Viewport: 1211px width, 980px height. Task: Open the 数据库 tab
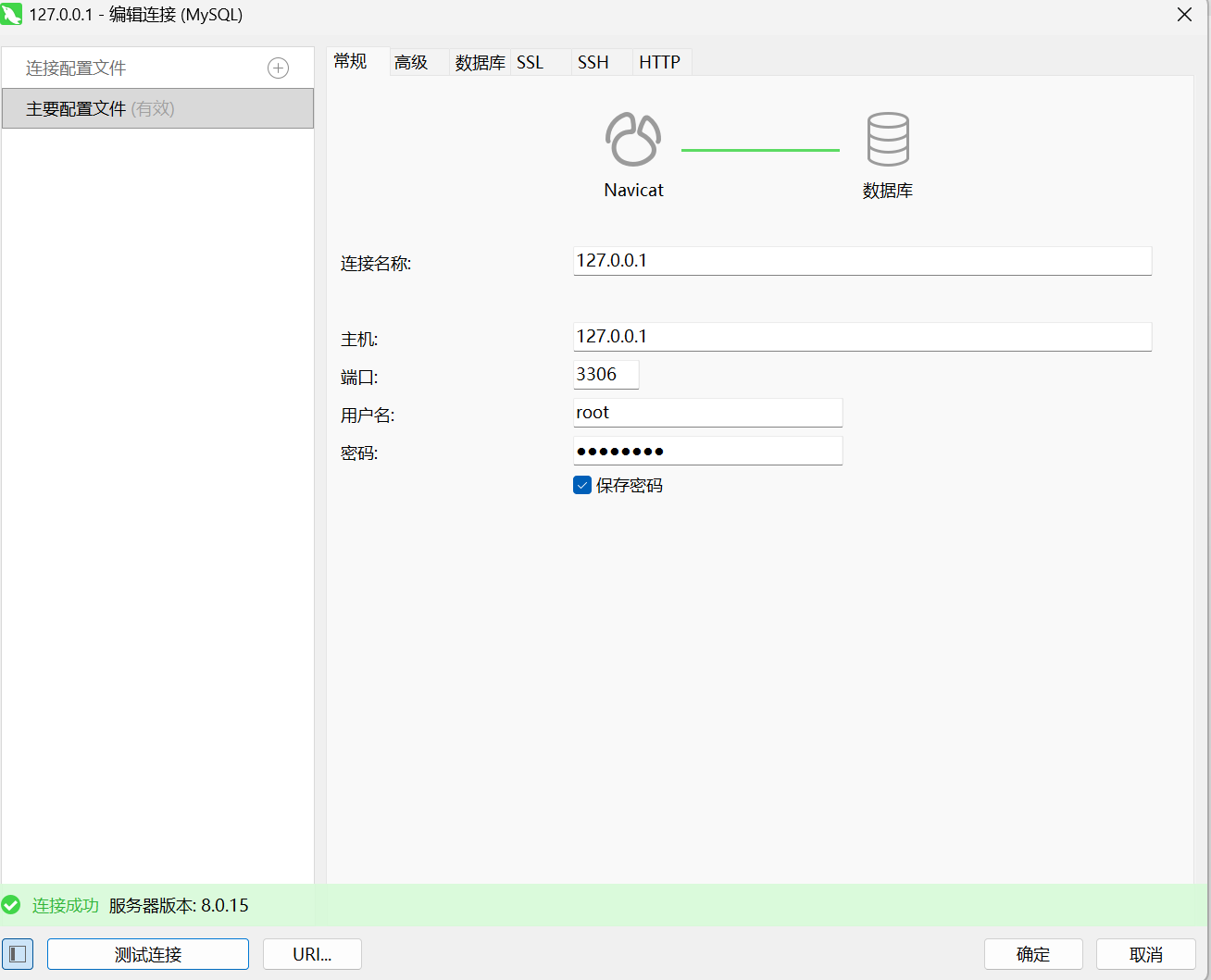pyautogui.click(x=481, y=62)
